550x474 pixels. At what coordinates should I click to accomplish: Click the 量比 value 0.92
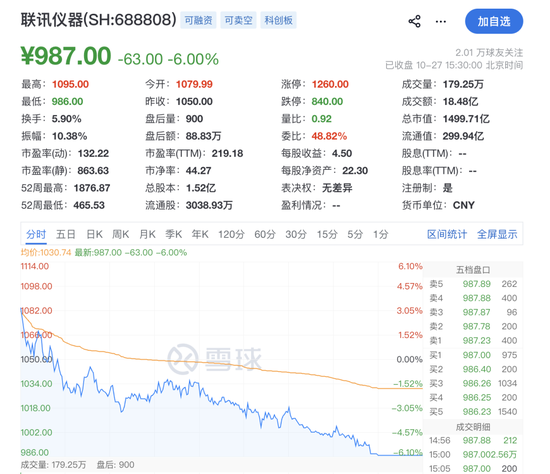point(321,119)
